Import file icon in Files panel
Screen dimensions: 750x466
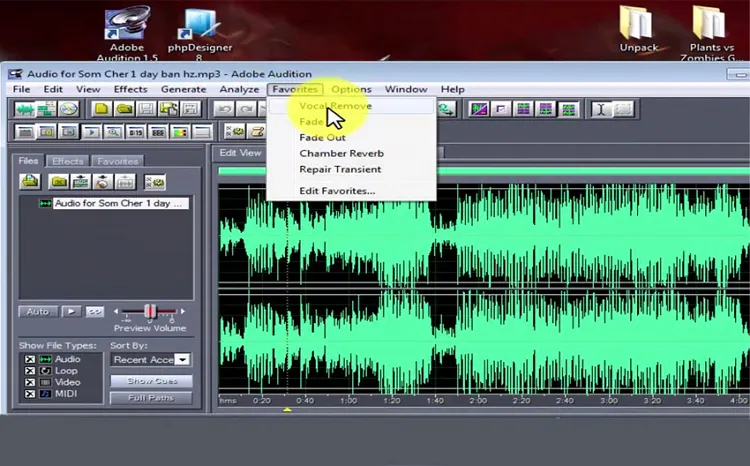tap(30, 182)
